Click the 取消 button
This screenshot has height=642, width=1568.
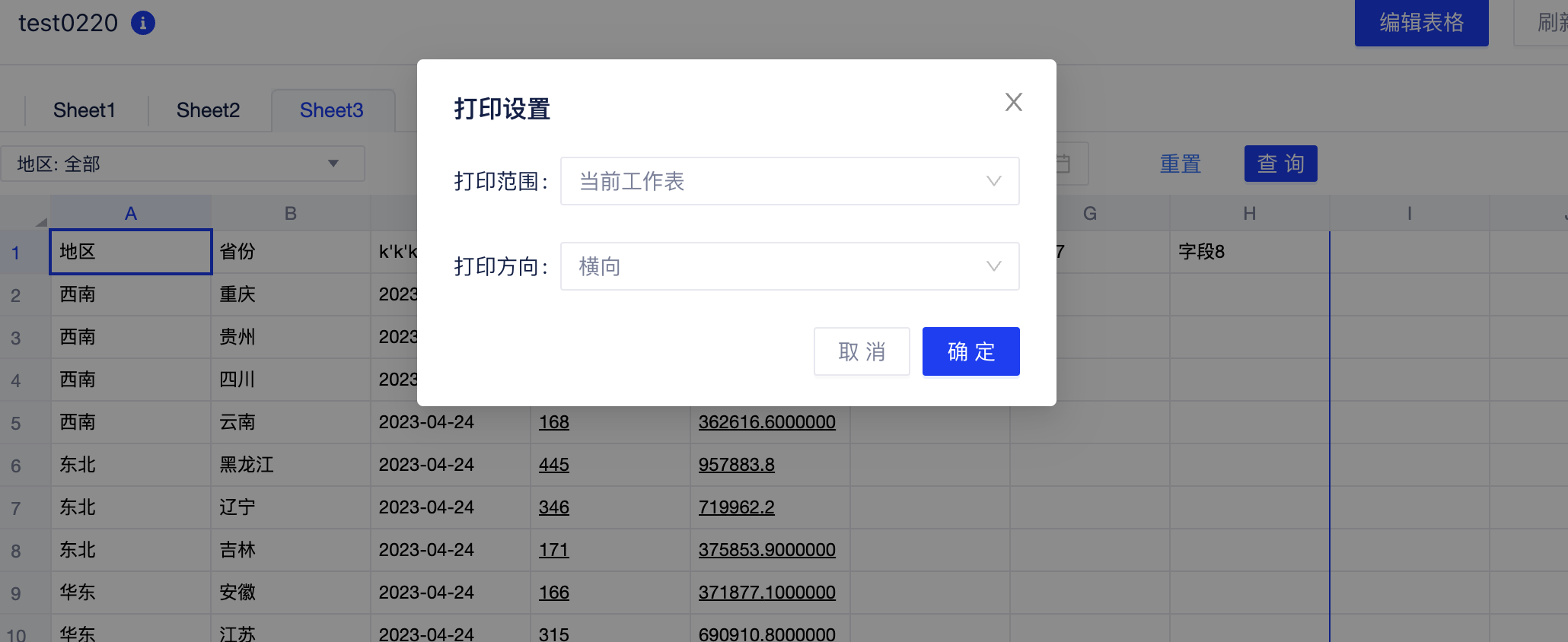pos(862,351)
